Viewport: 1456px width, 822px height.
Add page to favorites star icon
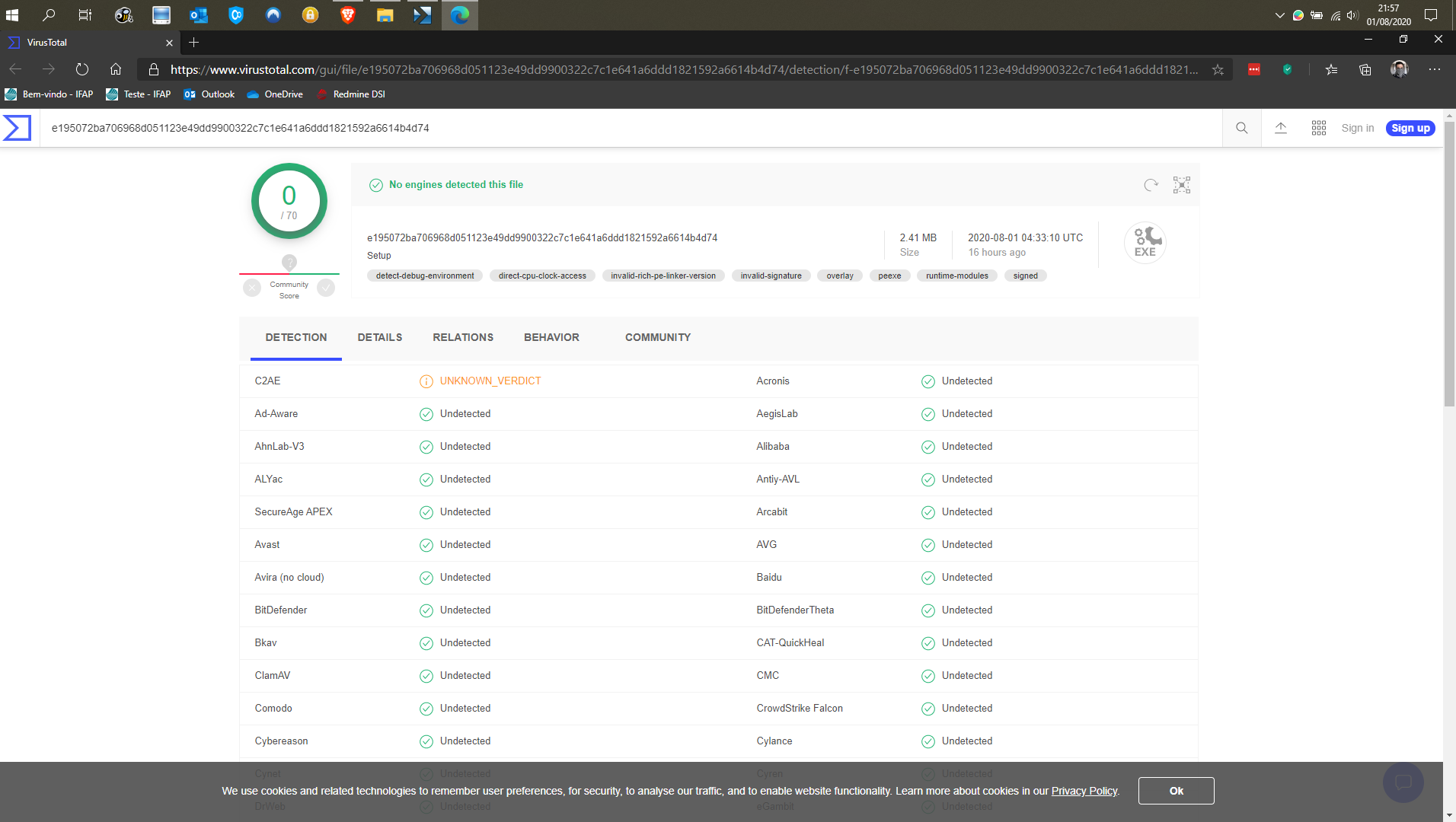pos(1218,69)
